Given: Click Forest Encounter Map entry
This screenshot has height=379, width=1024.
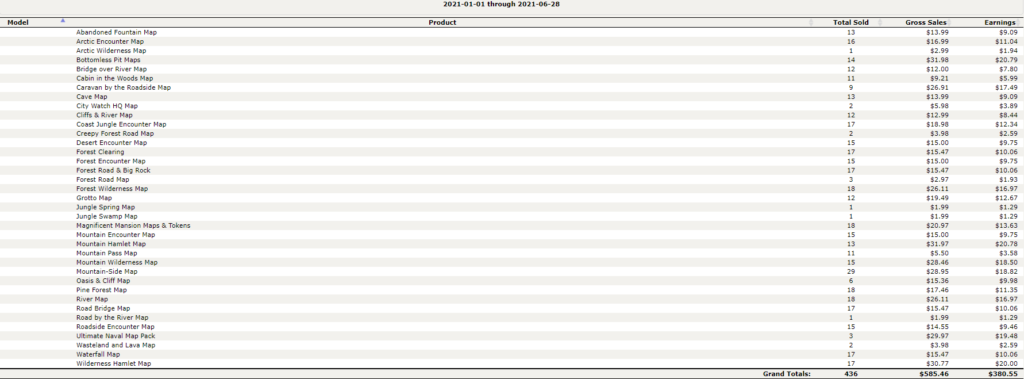Looking at the screenshot, I should (110, 161).
